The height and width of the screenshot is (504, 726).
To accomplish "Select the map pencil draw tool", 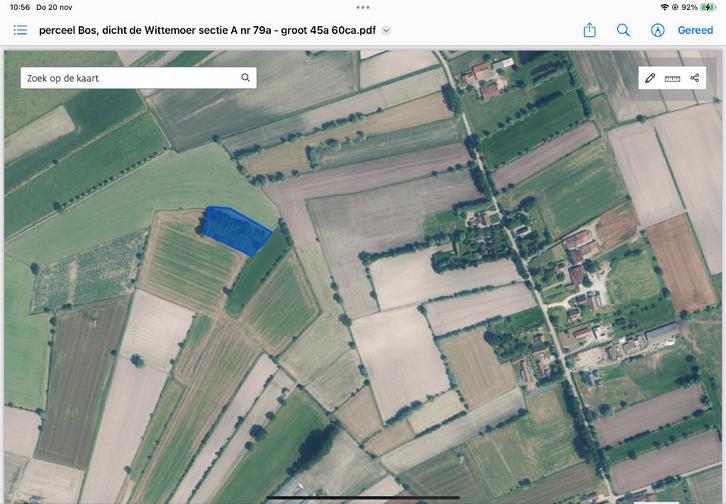I will 650,78.
